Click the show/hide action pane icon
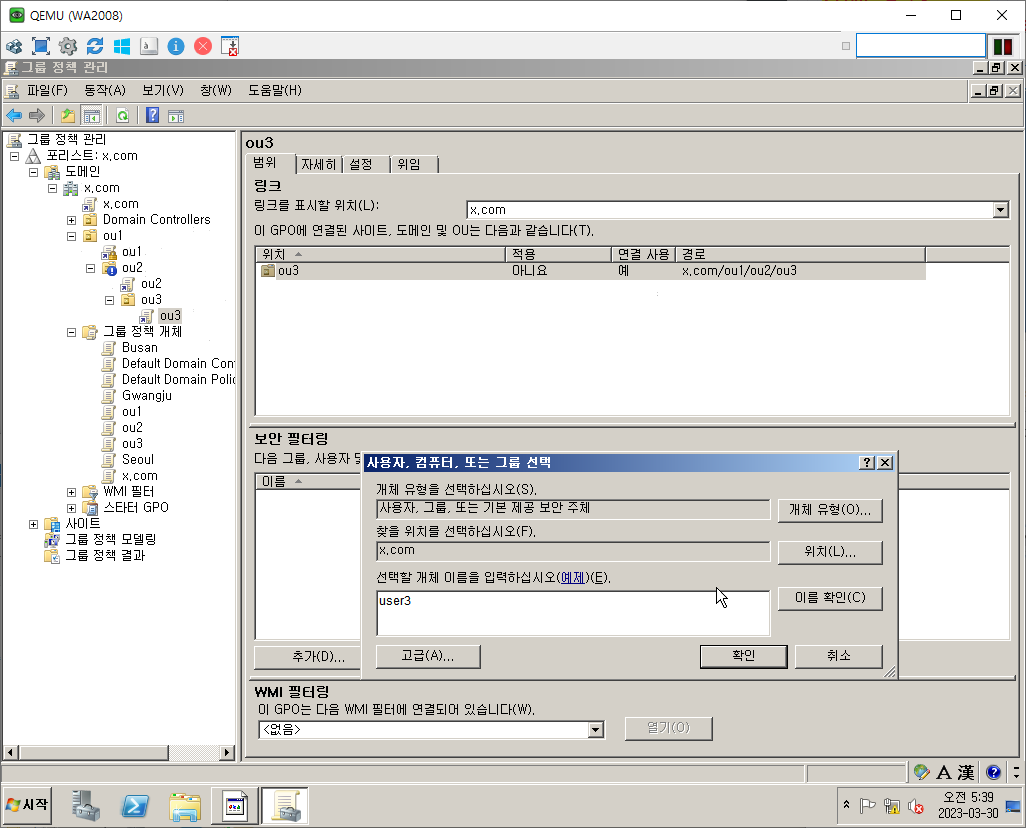Image resolution: width=1026 pixels, height=828 pixels. pos(176,116)
